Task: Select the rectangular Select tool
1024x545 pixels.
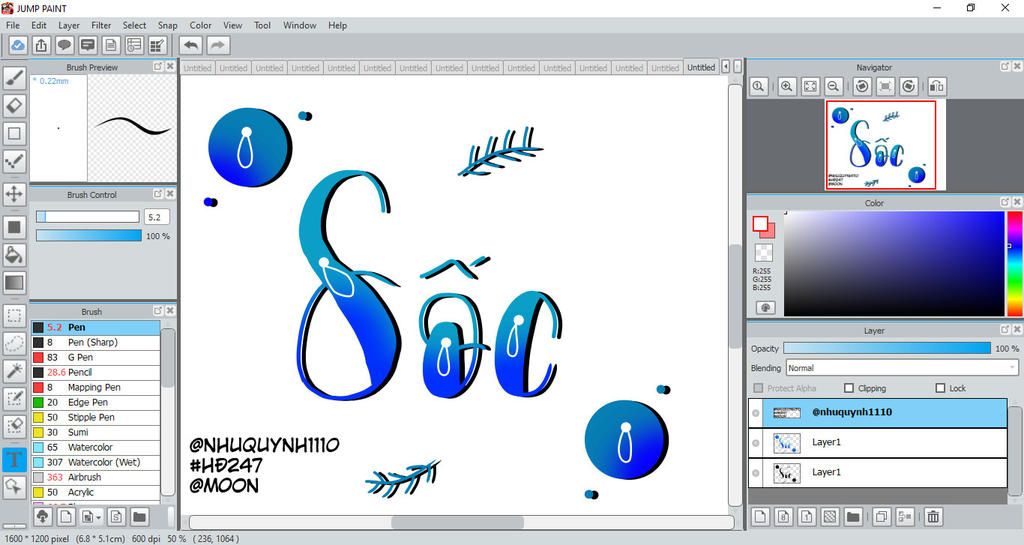Action: point(14,316)
